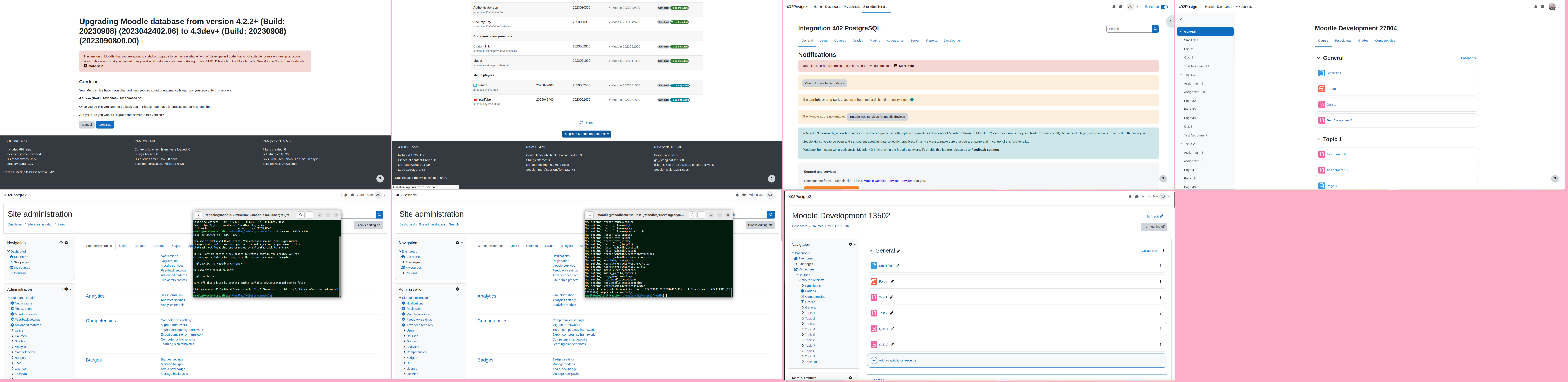Screen dimensions: 1568x382
Task: Open the Plugins tab in Integration 402 PostgreSQL
Action: pyautogui.click(x=875, y=41)
